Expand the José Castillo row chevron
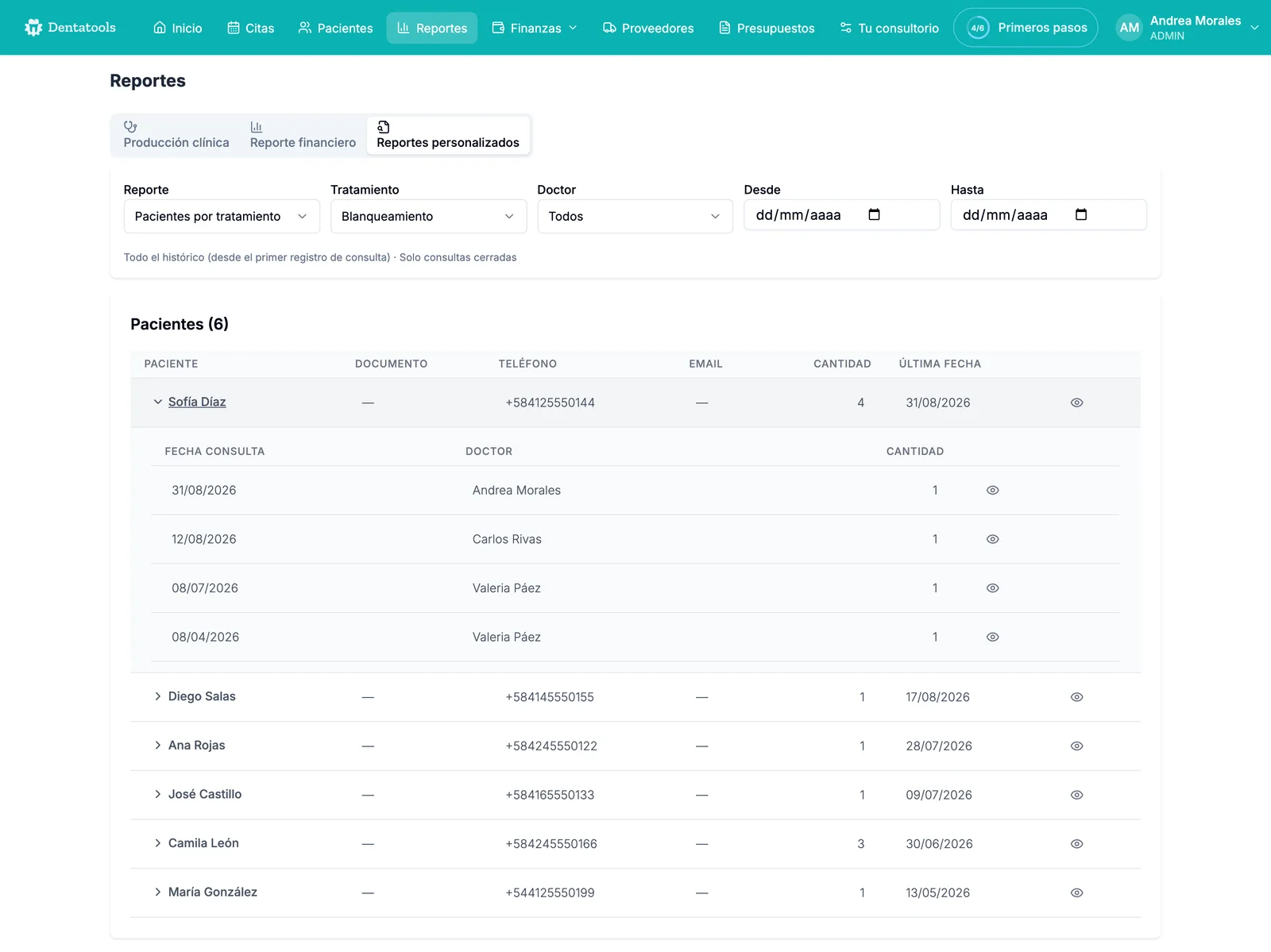The image size is (1271, 952). 157,794
